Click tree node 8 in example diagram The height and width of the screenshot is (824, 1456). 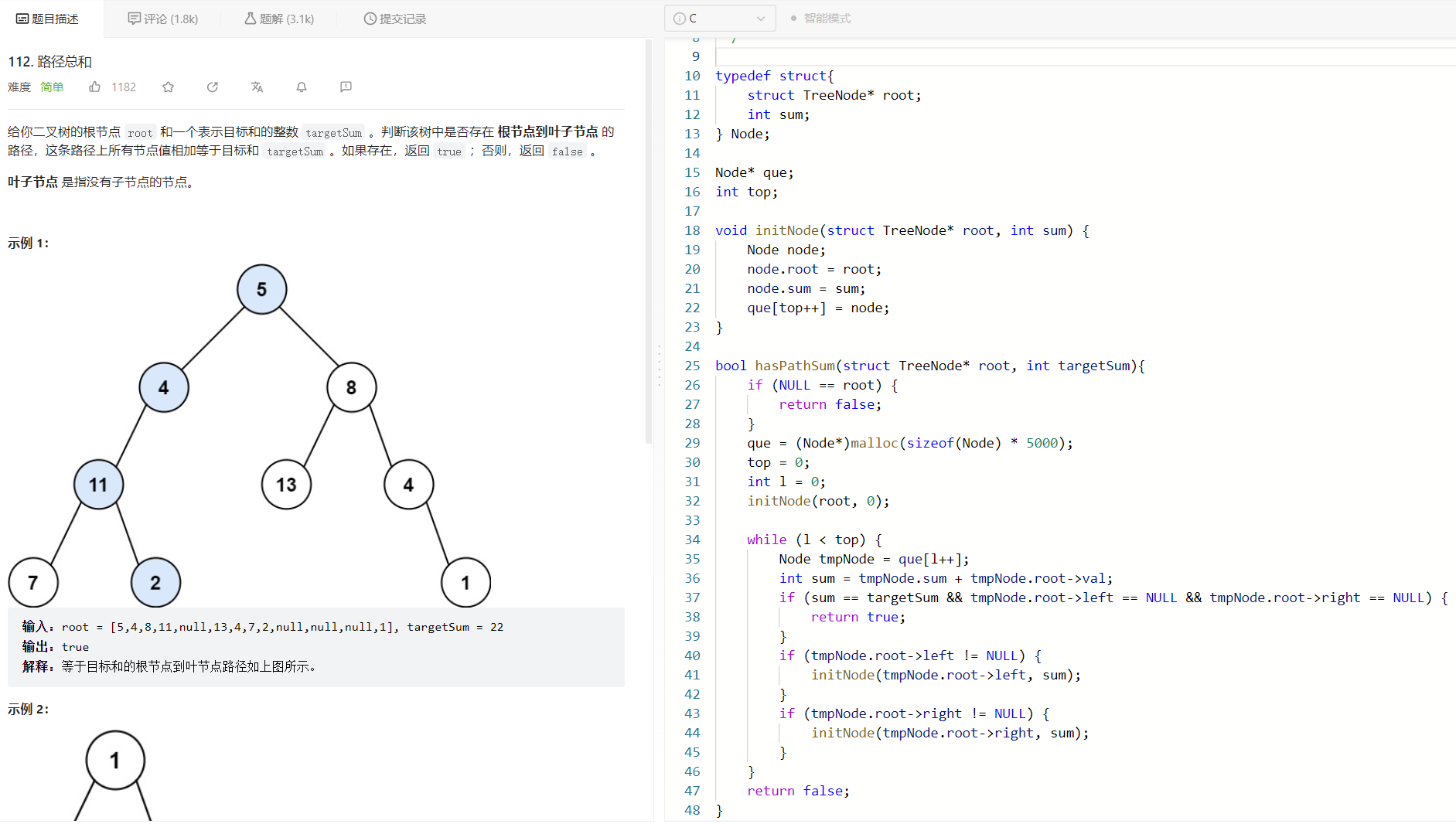[x=351, y=387]
